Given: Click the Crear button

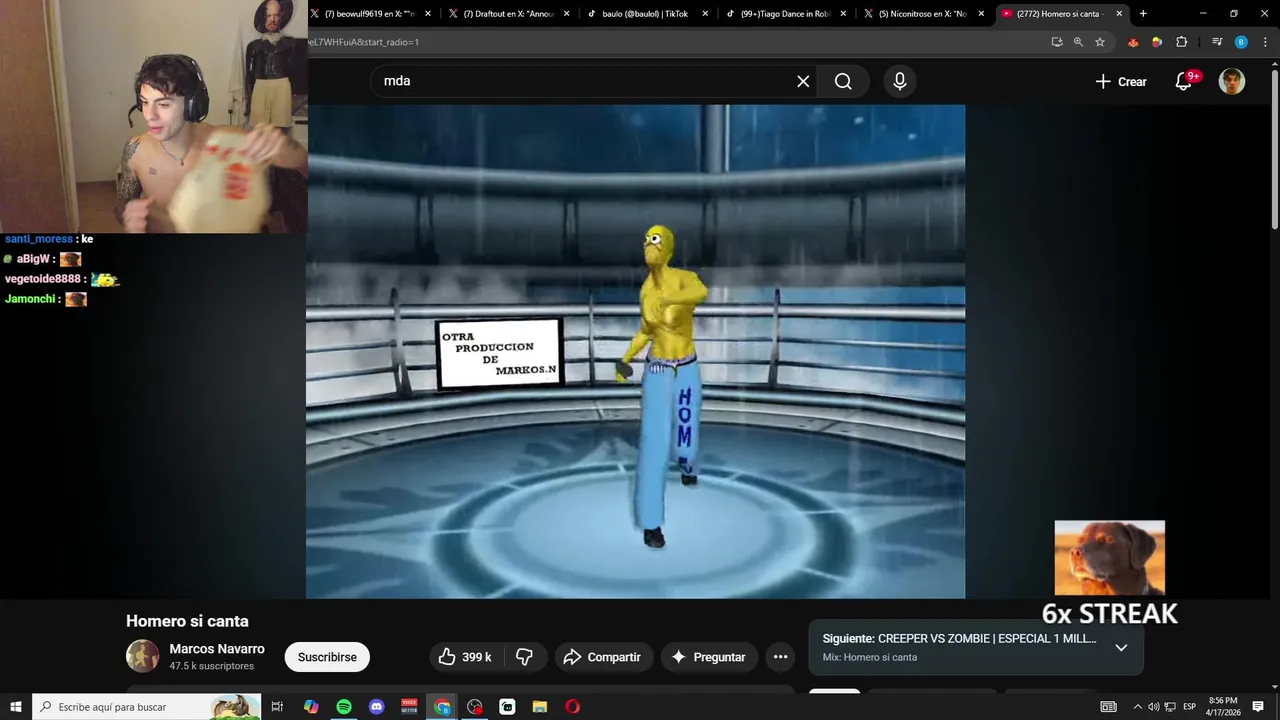Looking at the screenshot, I should click(1121, 82).
